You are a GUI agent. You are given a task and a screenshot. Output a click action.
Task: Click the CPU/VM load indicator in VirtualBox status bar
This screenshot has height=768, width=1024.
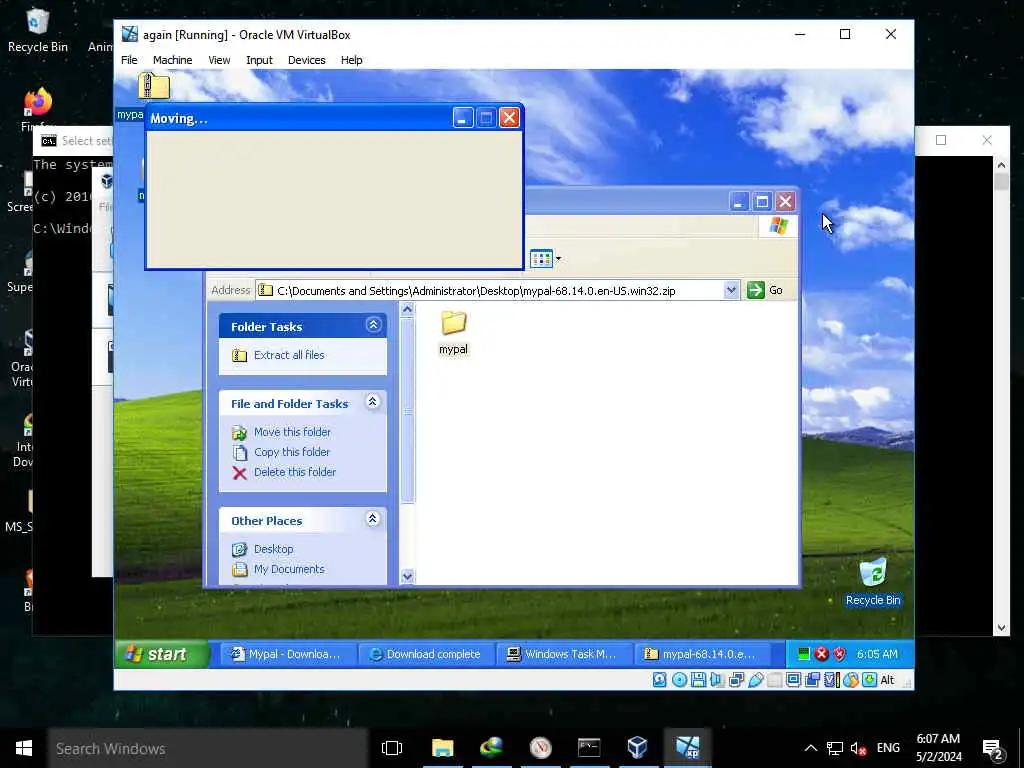(x=831, y=680)
